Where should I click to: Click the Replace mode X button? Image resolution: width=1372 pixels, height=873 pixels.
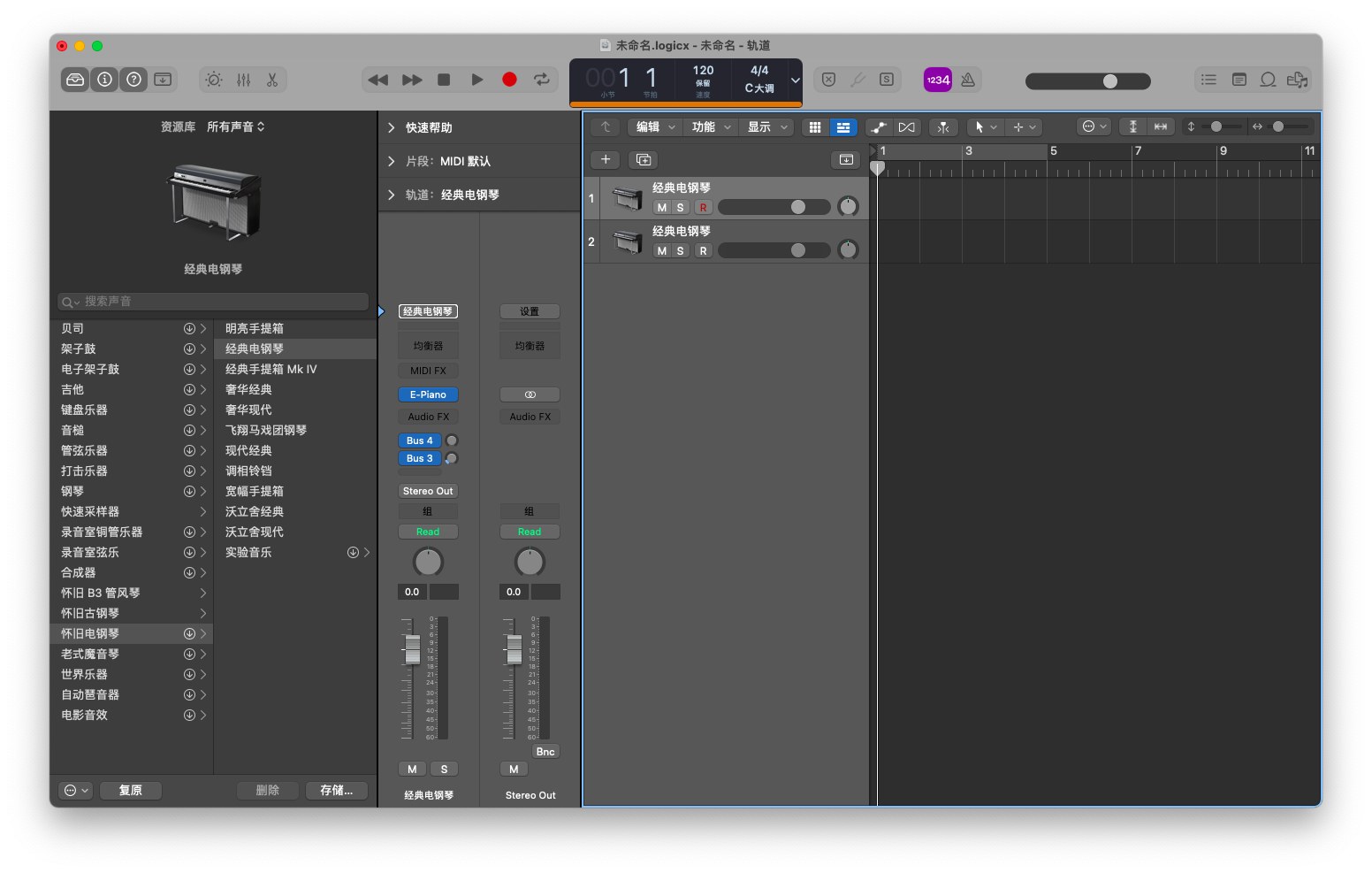[828, 80]
